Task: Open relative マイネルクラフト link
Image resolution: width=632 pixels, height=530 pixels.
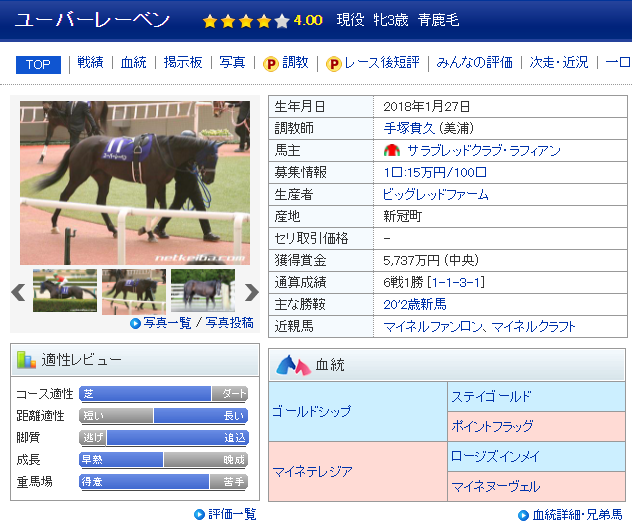Action: click(x=533, y=326)
